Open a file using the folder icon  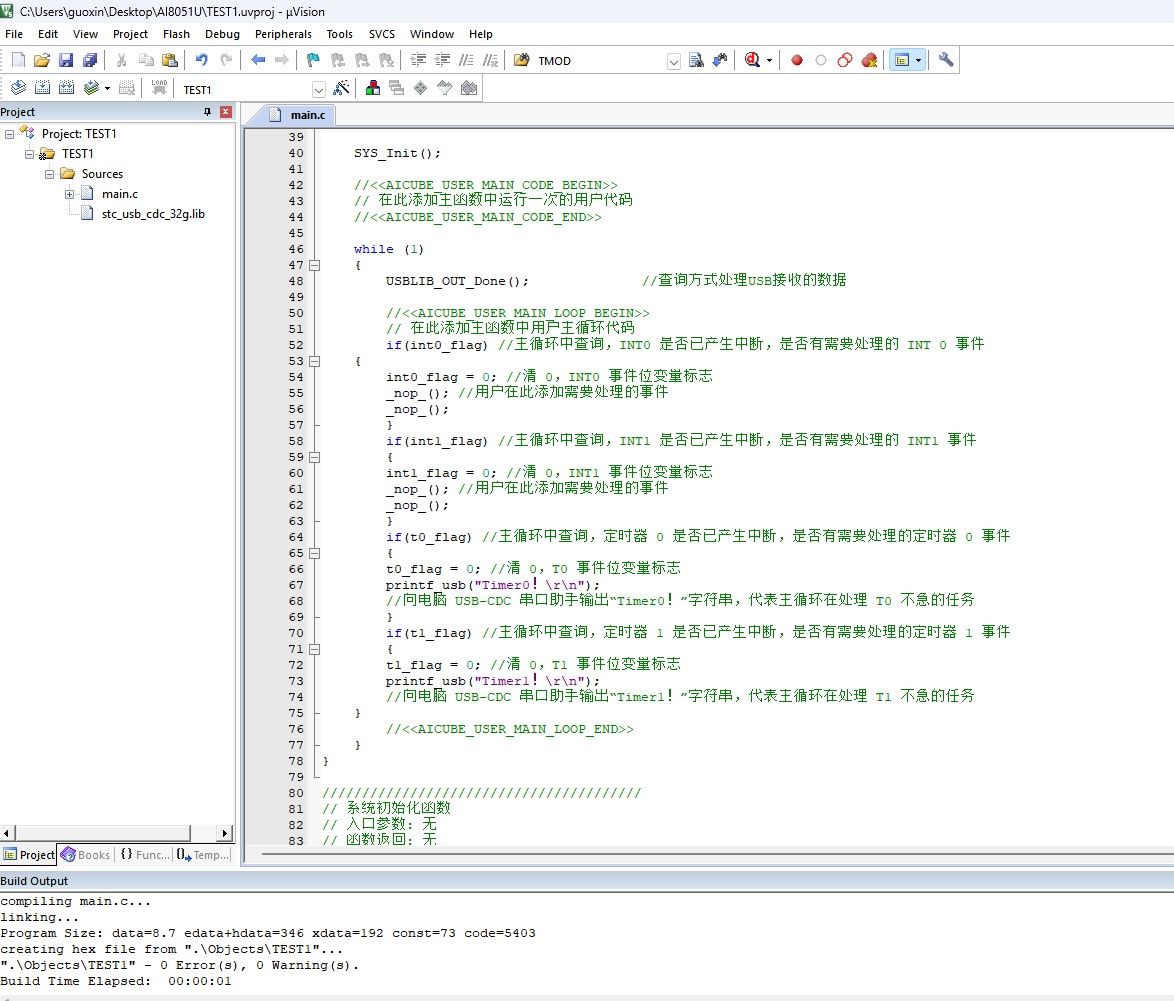pos(42,60)
